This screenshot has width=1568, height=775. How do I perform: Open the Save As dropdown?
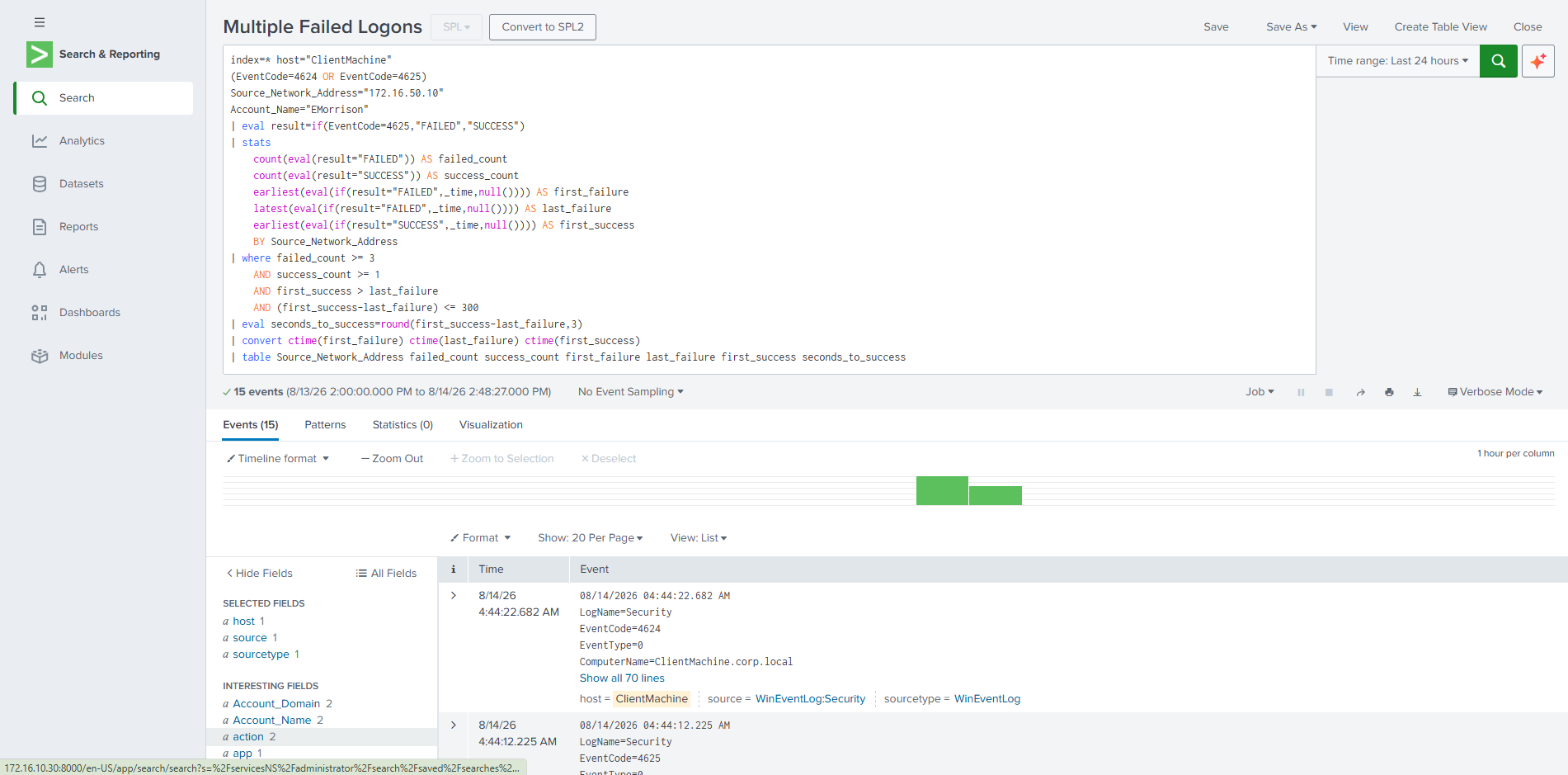[x=1291, y=27]
